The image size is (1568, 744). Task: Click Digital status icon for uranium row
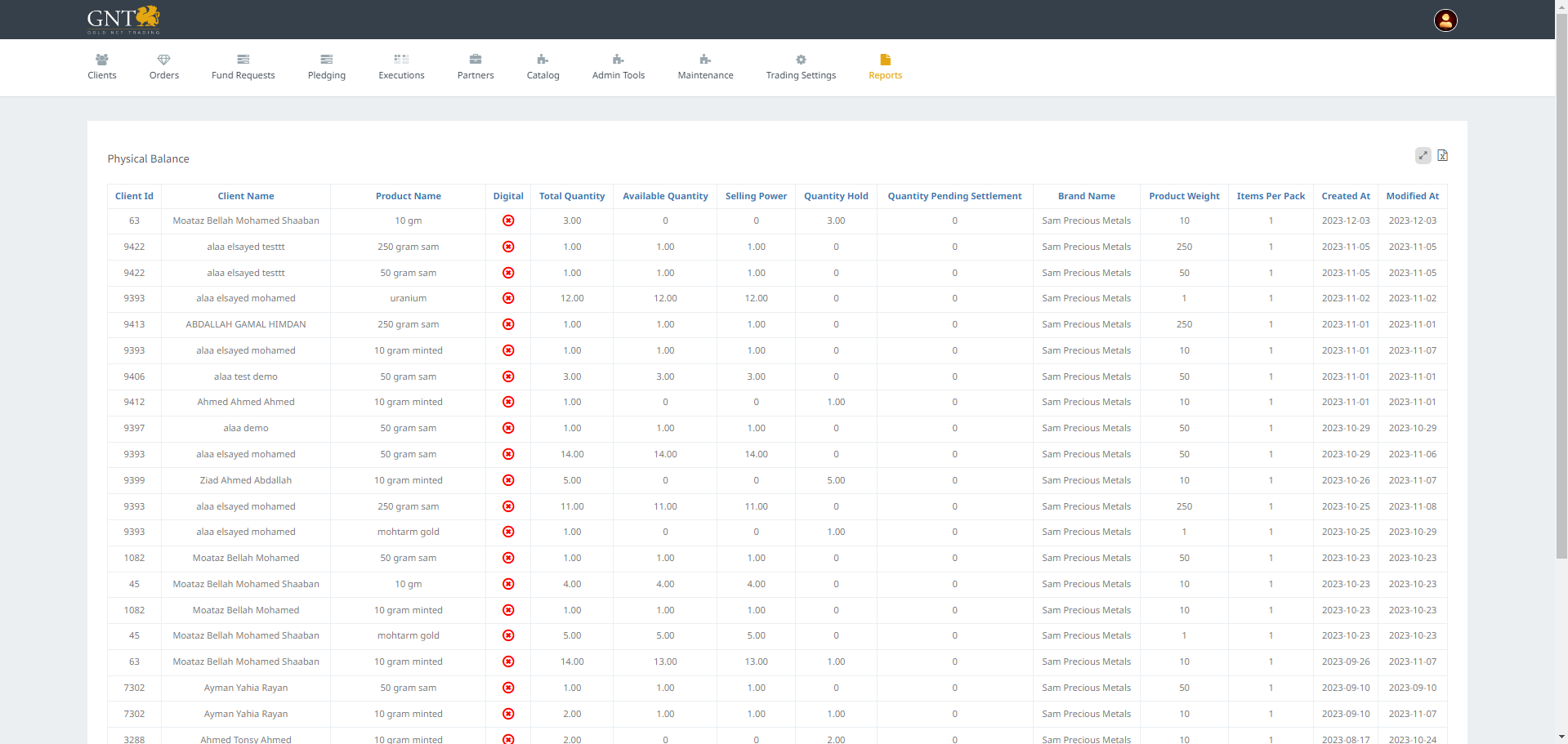(508, 299)
